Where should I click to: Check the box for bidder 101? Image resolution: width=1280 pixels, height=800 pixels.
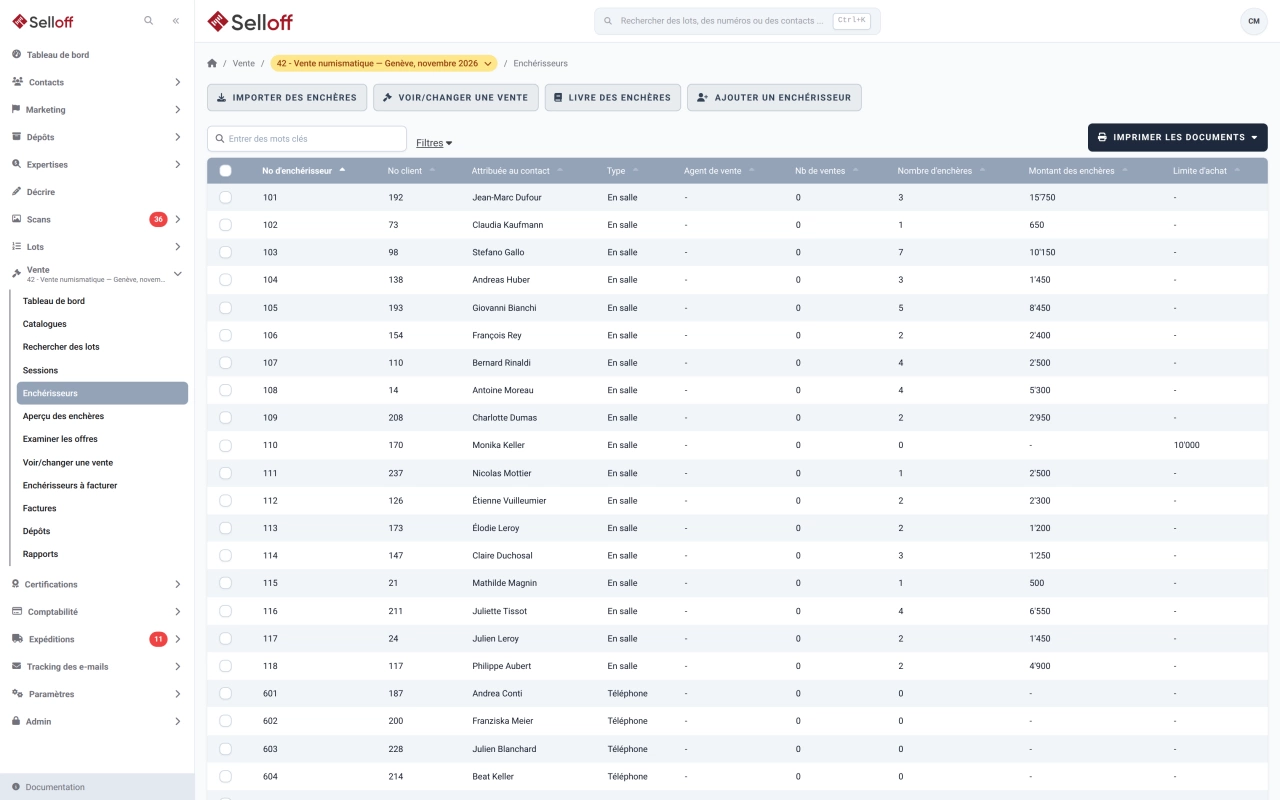225,197
